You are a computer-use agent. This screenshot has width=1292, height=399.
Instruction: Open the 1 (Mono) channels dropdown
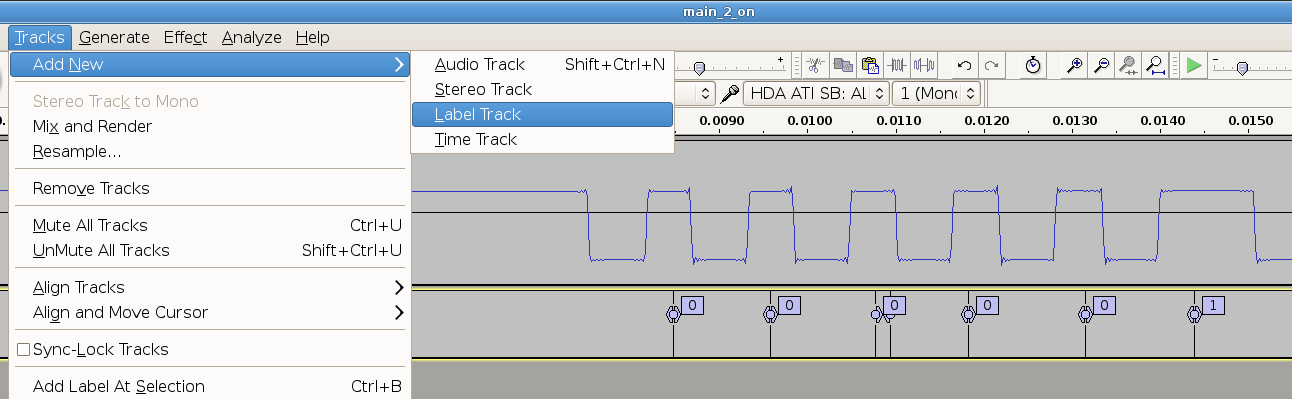pos(936,93)
